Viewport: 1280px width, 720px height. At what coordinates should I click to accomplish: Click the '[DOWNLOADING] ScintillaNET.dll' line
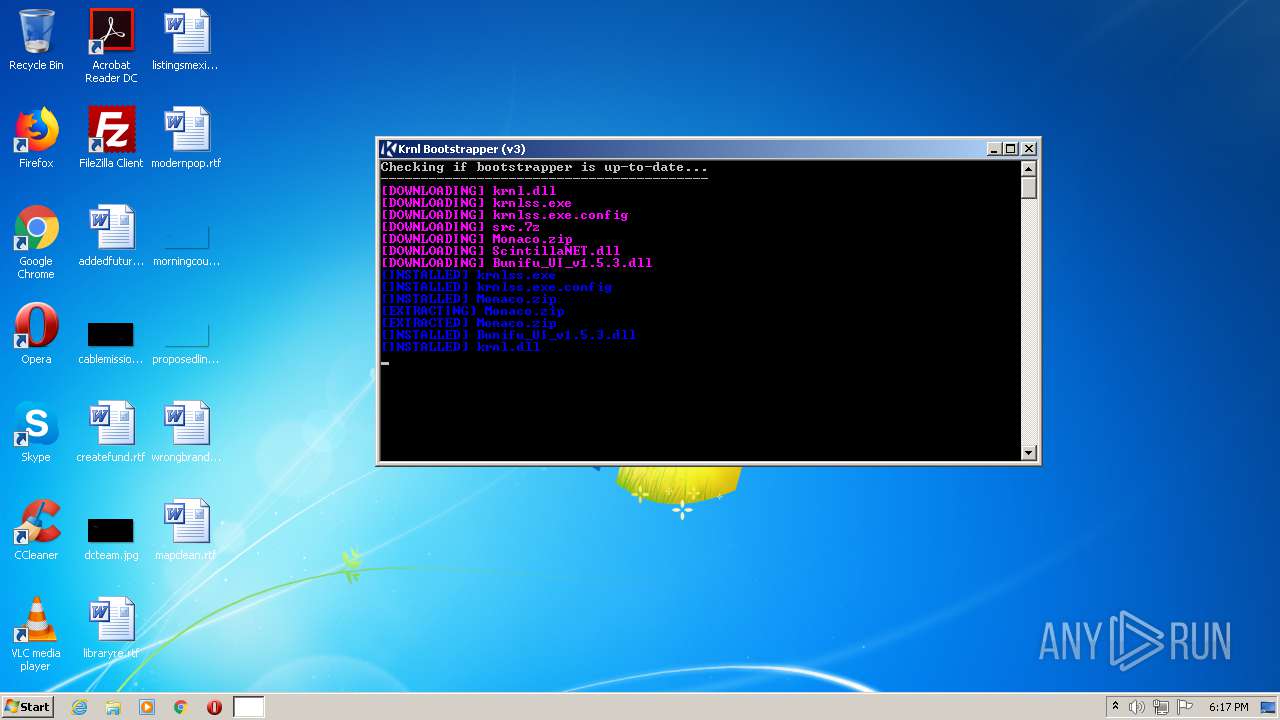pyautogui.click(x=500, y=251)
